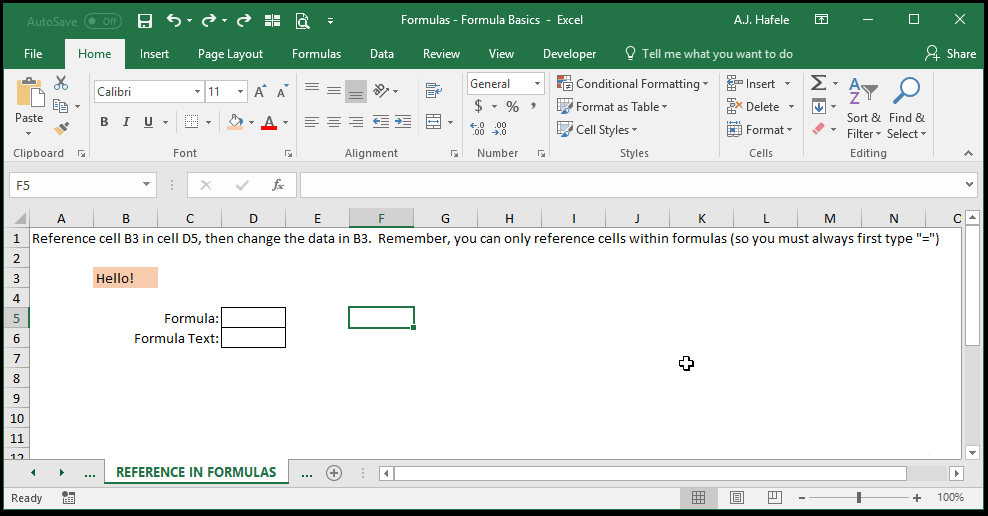The image size is (988, 516).
Task: Copy selection using the Copy icon
Action: click(x=61, y=106)
